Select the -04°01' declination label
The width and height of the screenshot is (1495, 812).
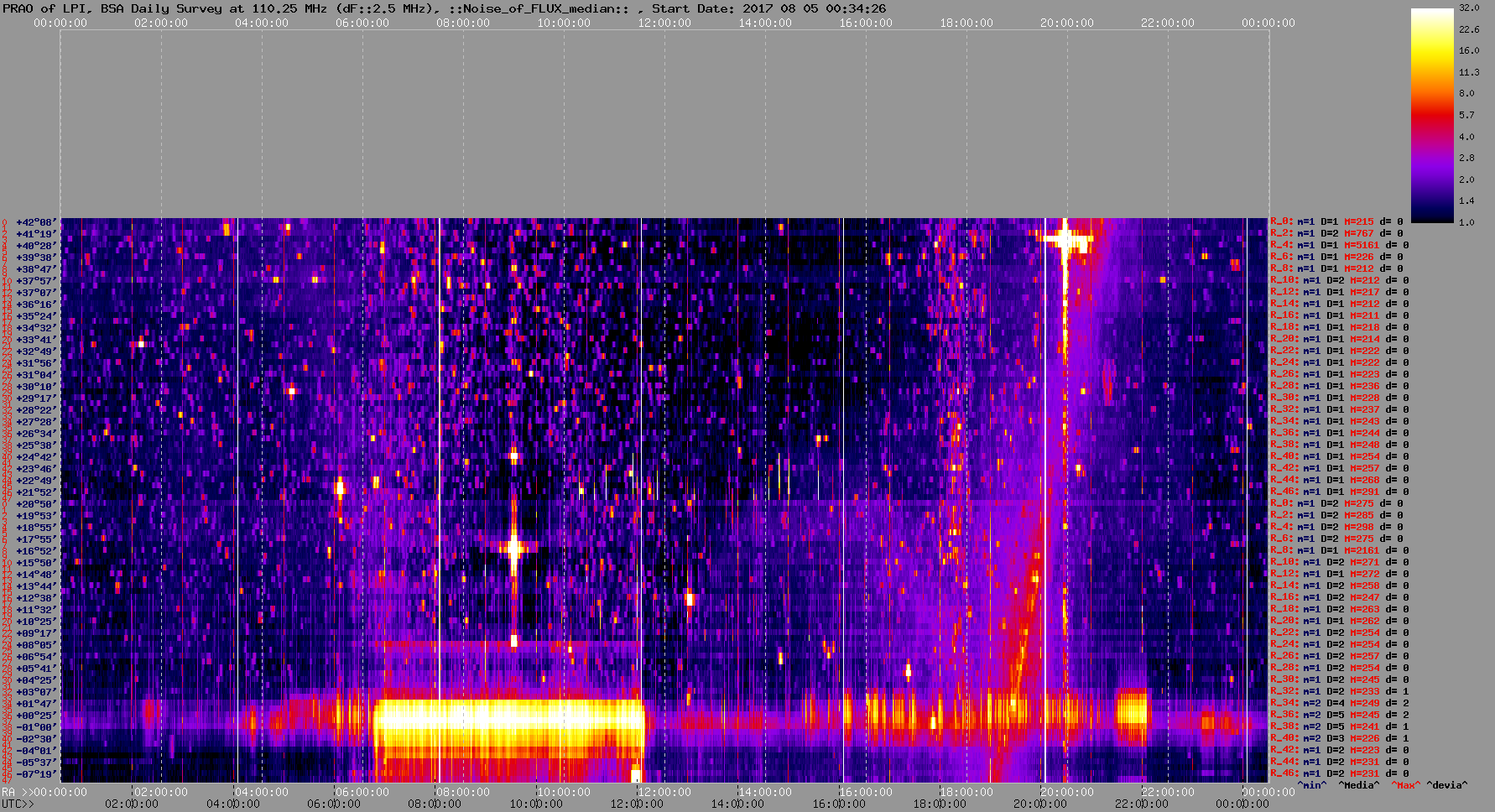pyautogui.click(x=37, y=751)
